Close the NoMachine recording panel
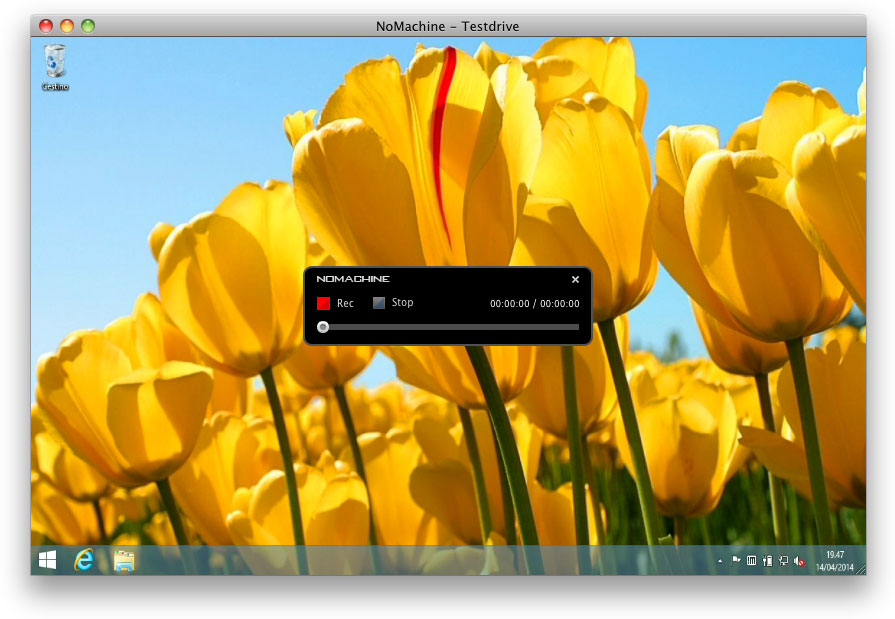 coord(575,280)
